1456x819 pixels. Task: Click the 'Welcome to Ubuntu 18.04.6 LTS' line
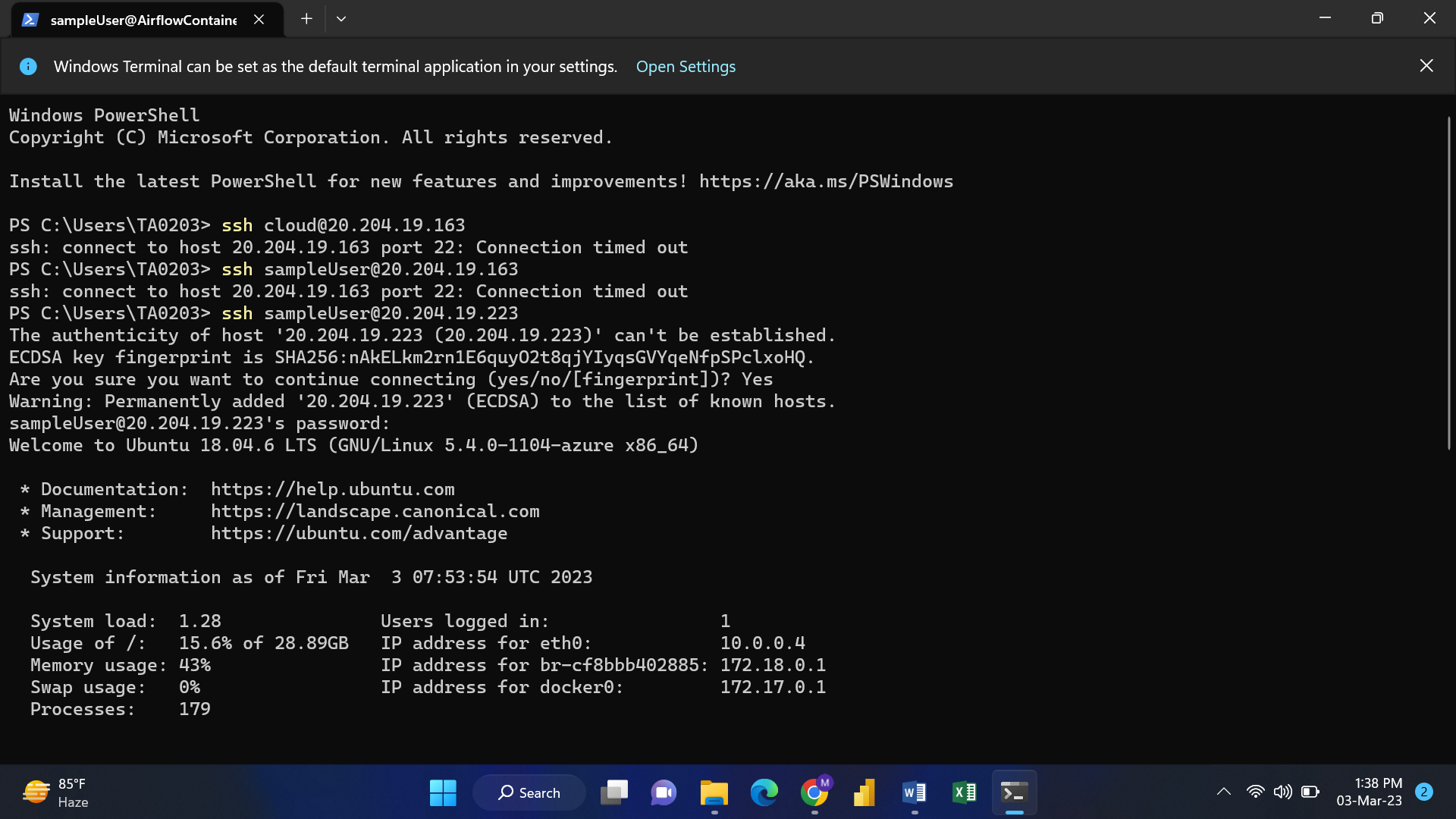point(353,446)
